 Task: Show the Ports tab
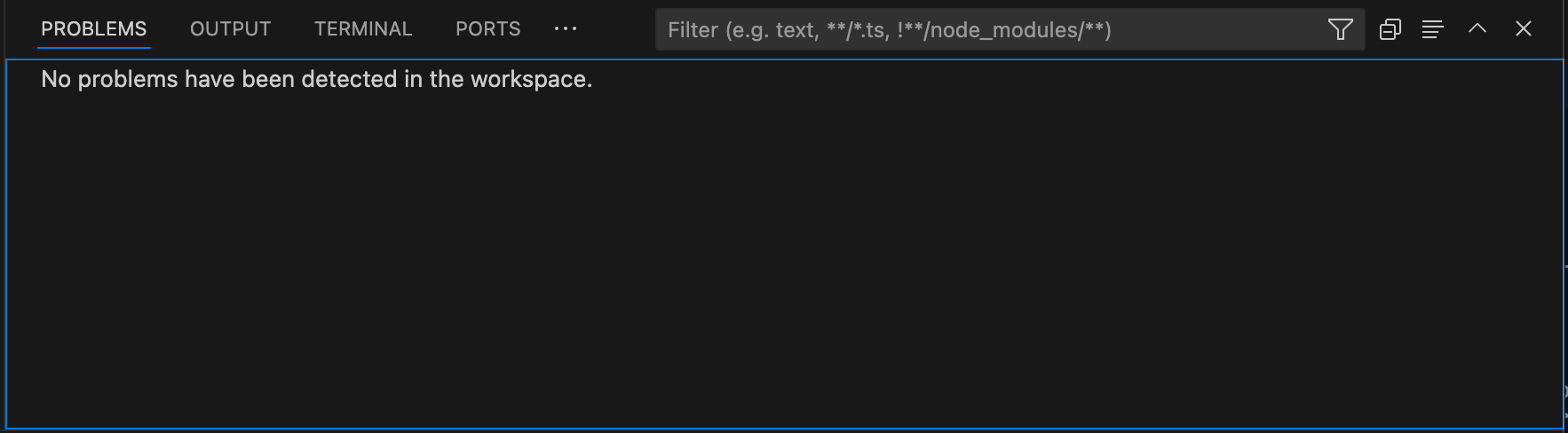(487, 29)
